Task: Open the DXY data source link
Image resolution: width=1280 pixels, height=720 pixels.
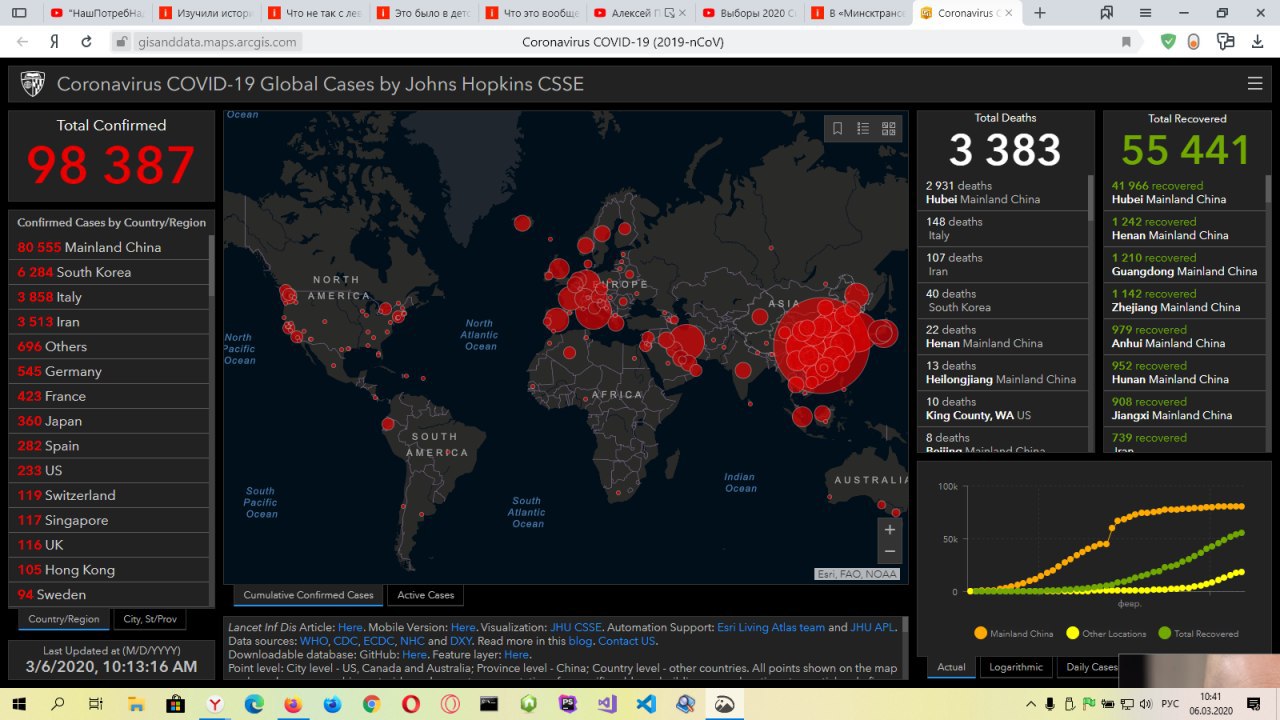Action: click(x=461, y=641)
